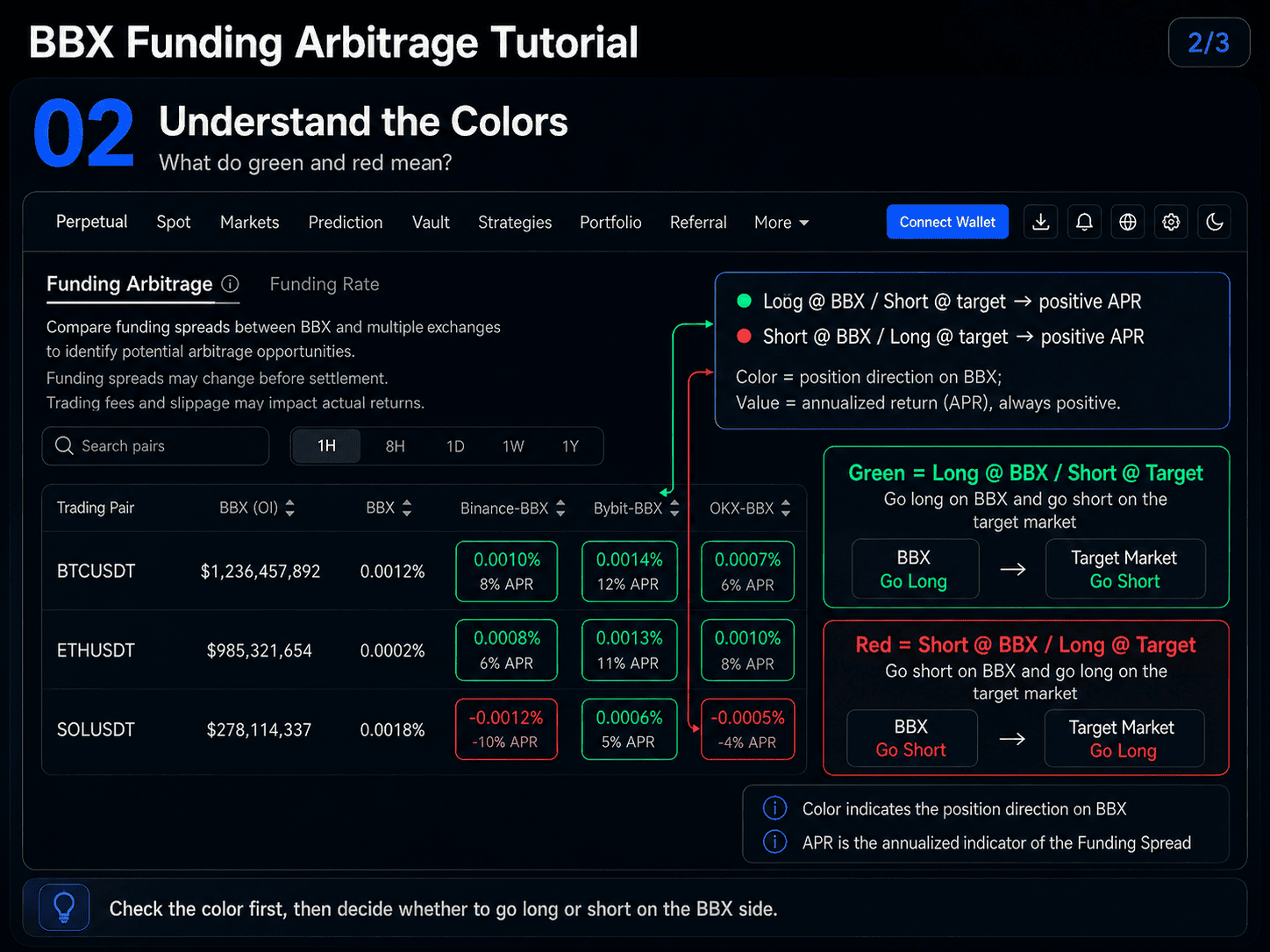Viewport: 1270px width, 952px height.
Task: Click the ETHUSDT Bybit-BBX 11% APR cell
Action: (x=630, y=650)
